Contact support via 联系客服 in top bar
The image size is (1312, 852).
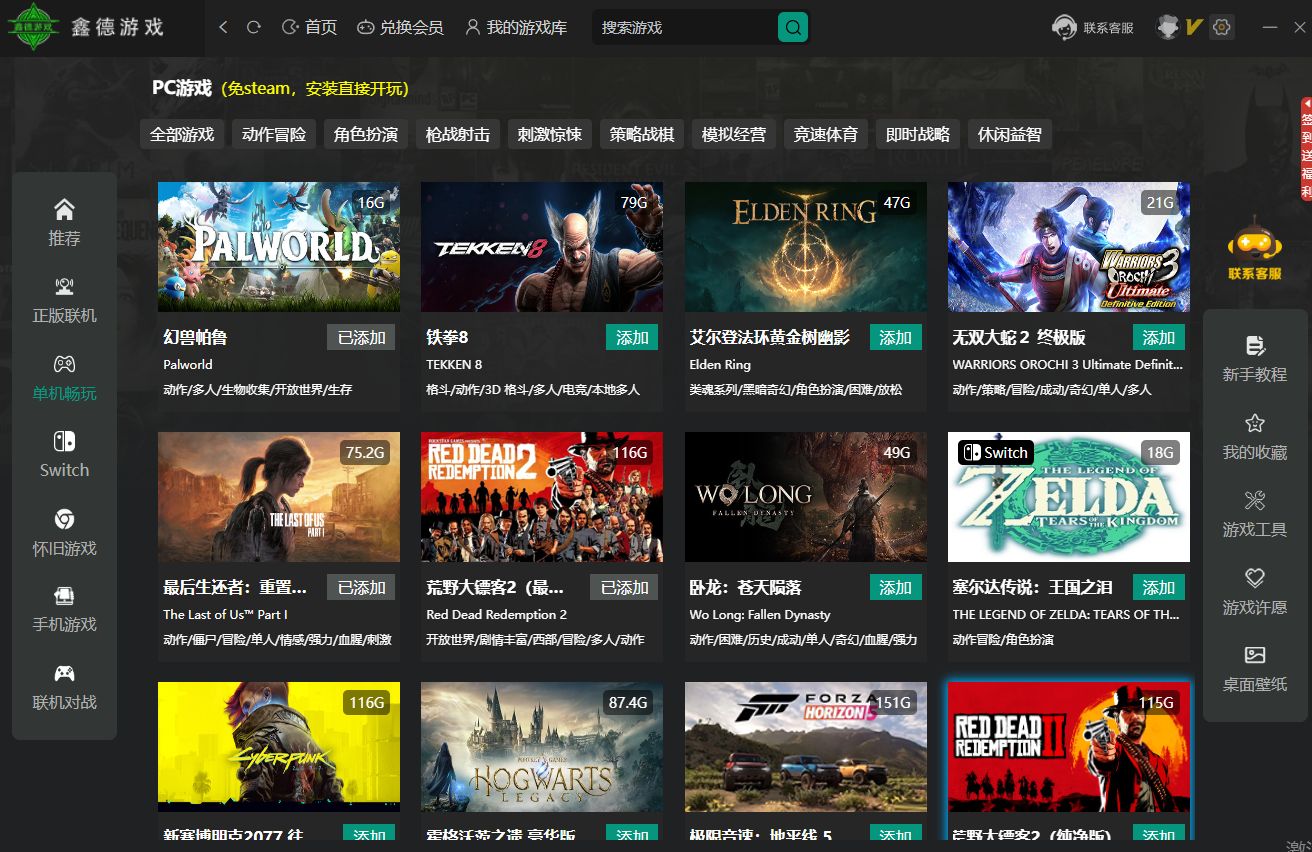coord(1093,28)
